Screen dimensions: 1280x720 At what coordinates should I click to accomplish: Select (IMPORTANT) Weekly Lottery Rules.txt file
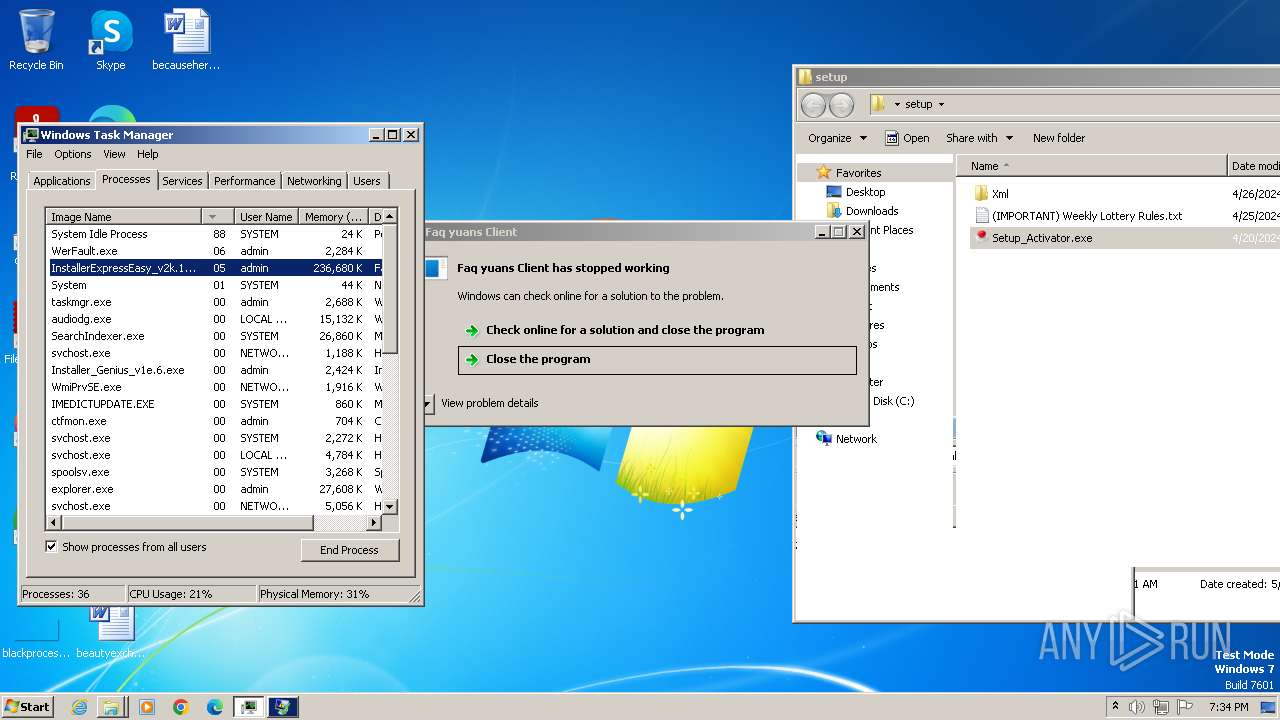(1086, 216)
